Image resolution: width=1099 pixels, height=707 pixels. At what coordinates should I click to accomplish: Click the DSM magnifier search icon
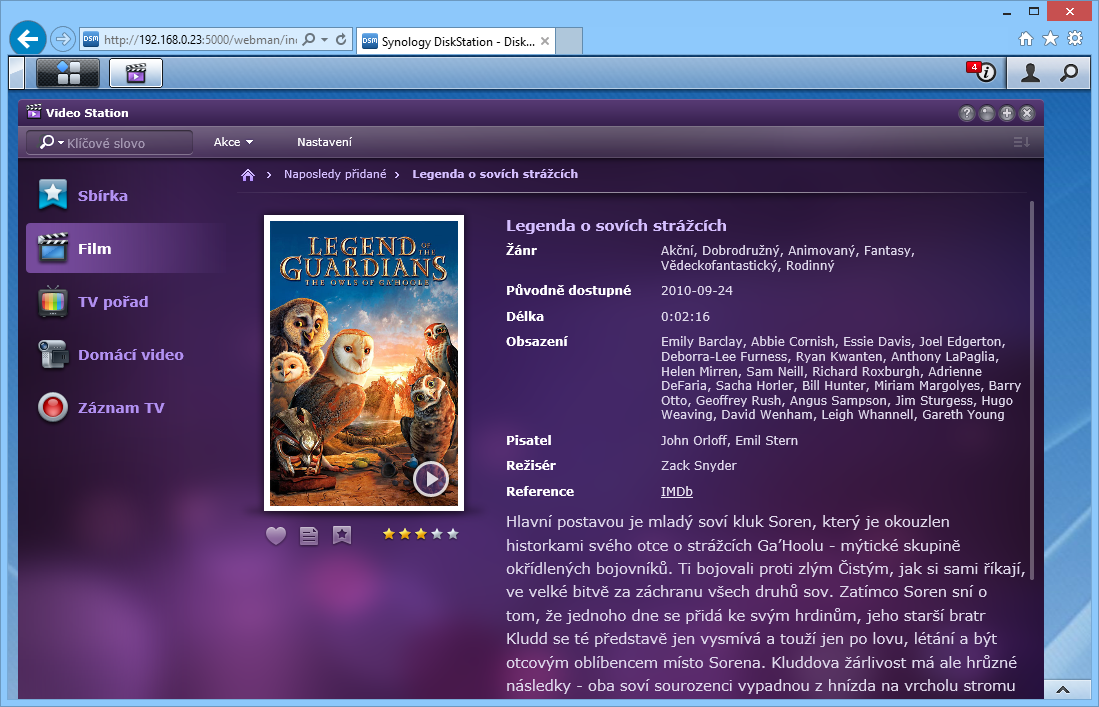pos(1069,72)
